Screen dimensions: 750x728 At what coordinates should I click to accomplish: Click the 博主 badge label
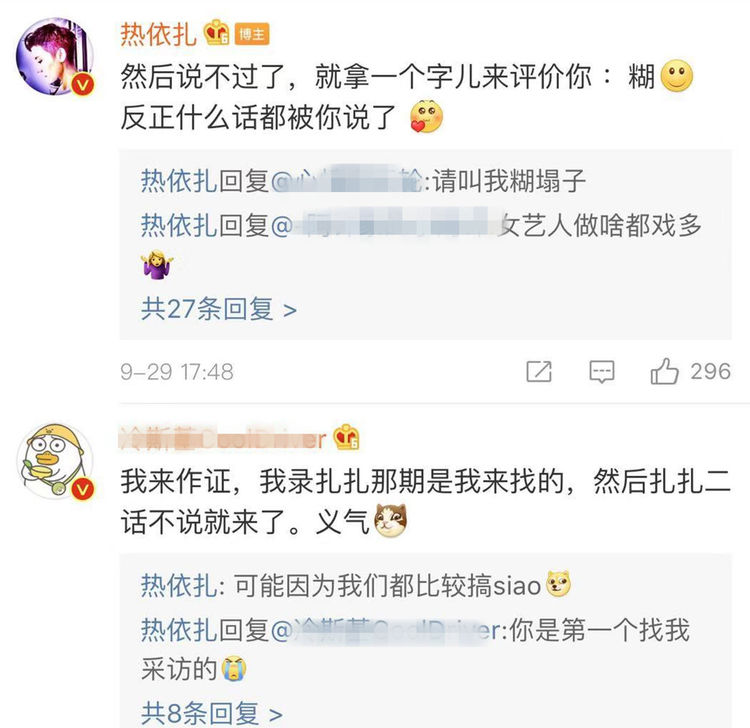click(251, 34)
